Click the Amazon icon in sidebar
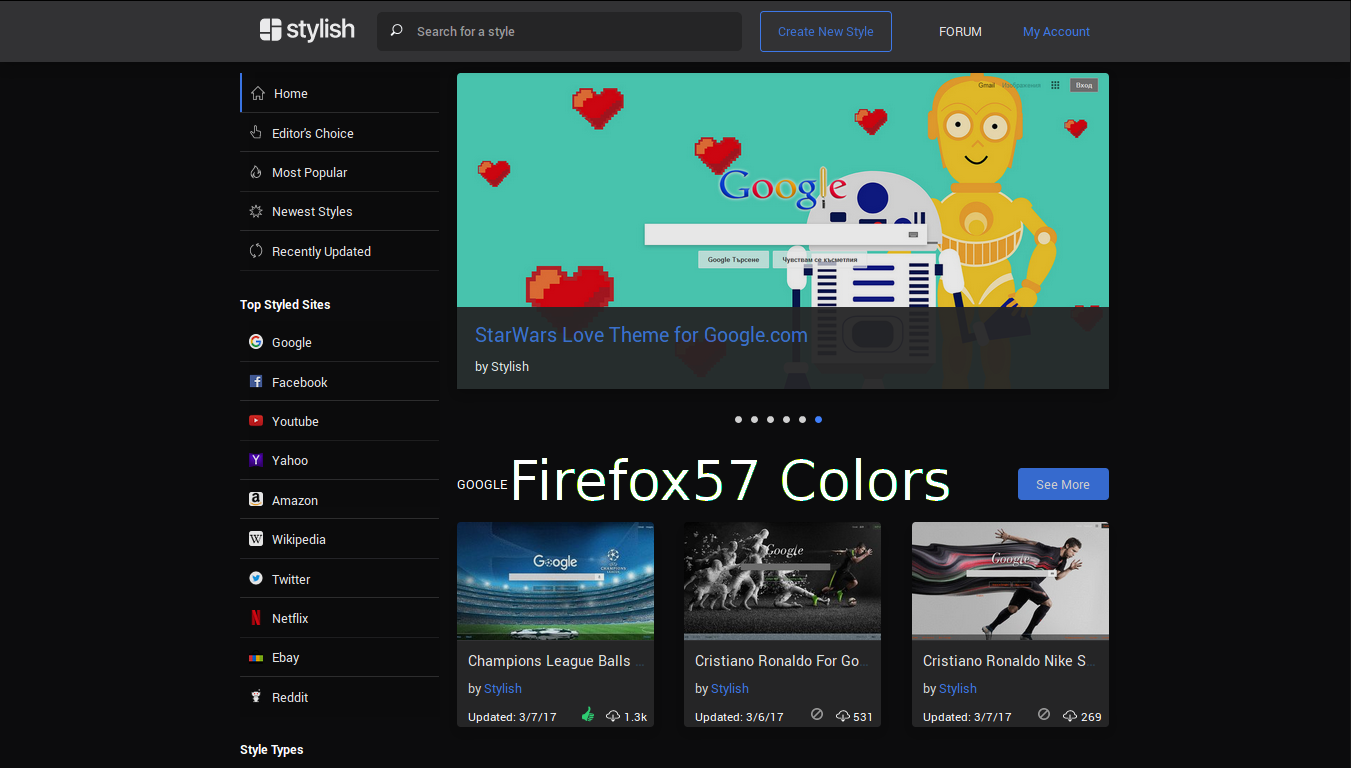1351x768 pixels. pyautogui.click(x=256, y=499)
